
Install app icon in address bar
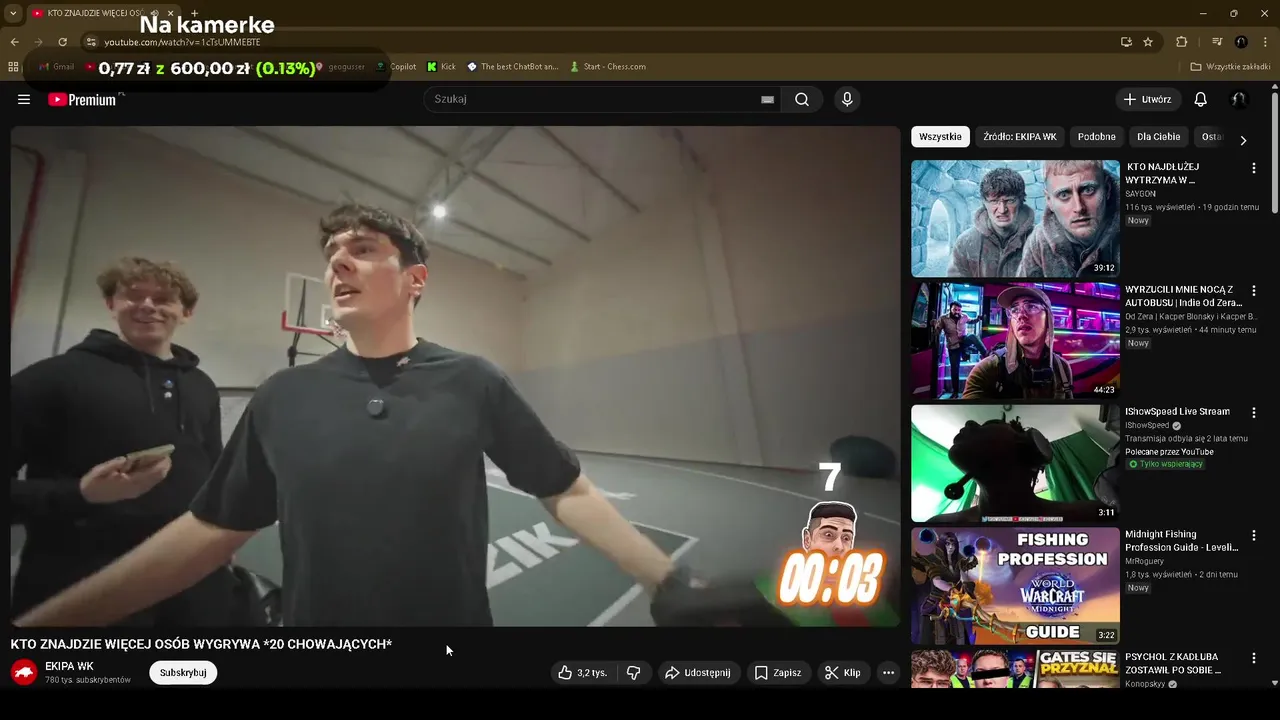(1126, 42)
